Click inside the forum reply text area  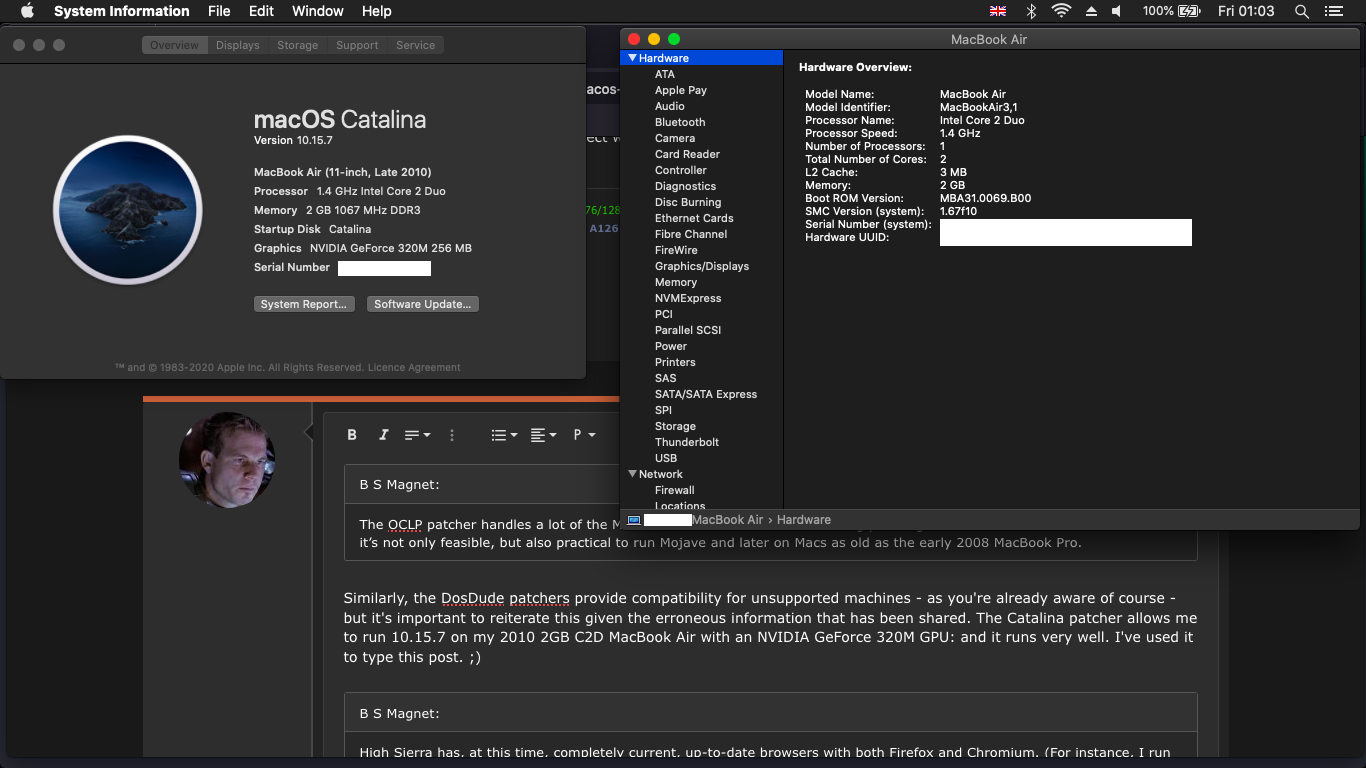click(x=770, y=630)
